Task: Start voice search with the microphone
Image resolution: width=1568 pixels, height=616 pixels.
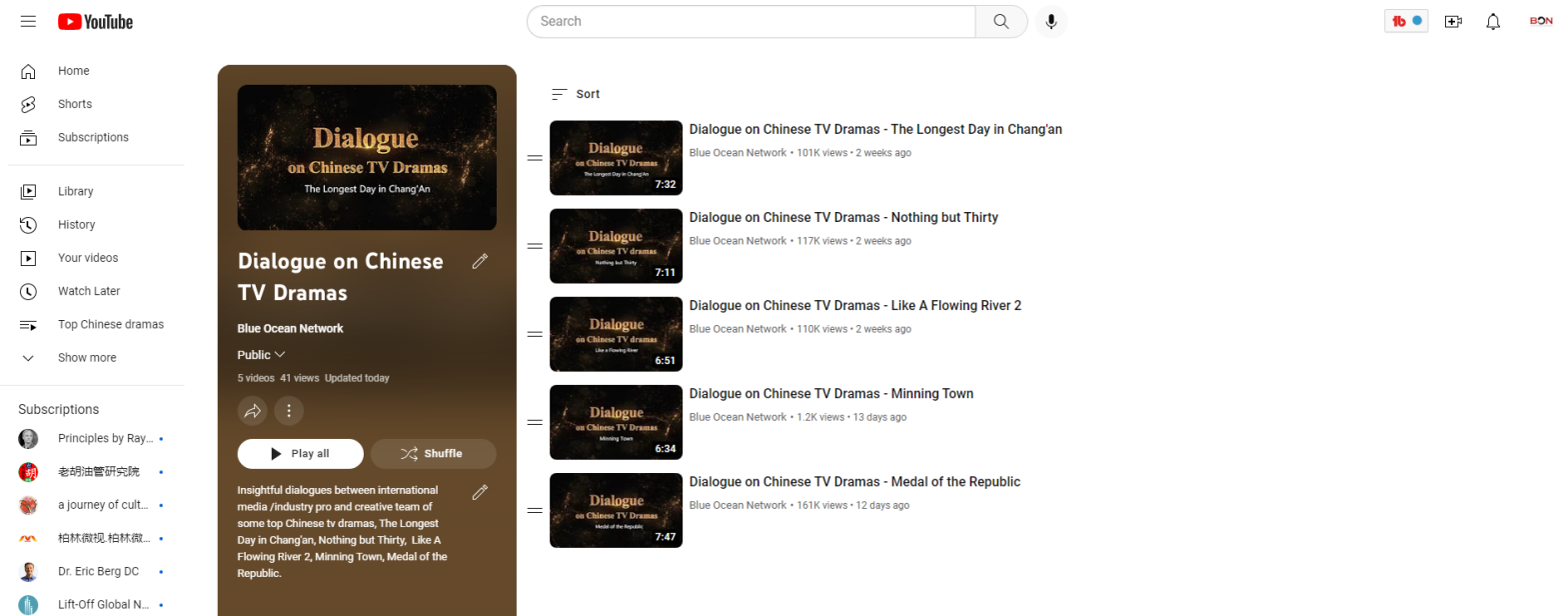Action: click(x=1051, y=21)
